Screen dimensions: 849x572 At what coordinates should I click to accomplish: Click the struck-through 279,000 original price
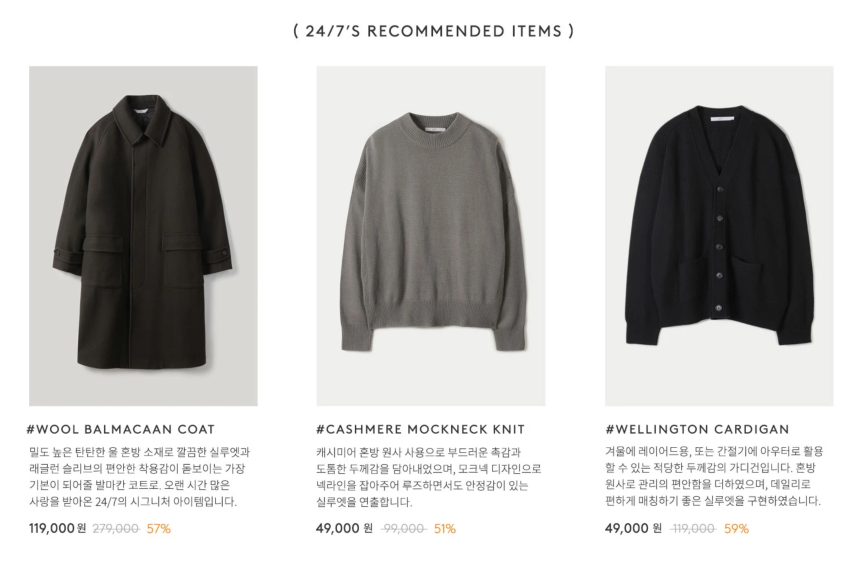pyautogui.click(x=115, y=529)
